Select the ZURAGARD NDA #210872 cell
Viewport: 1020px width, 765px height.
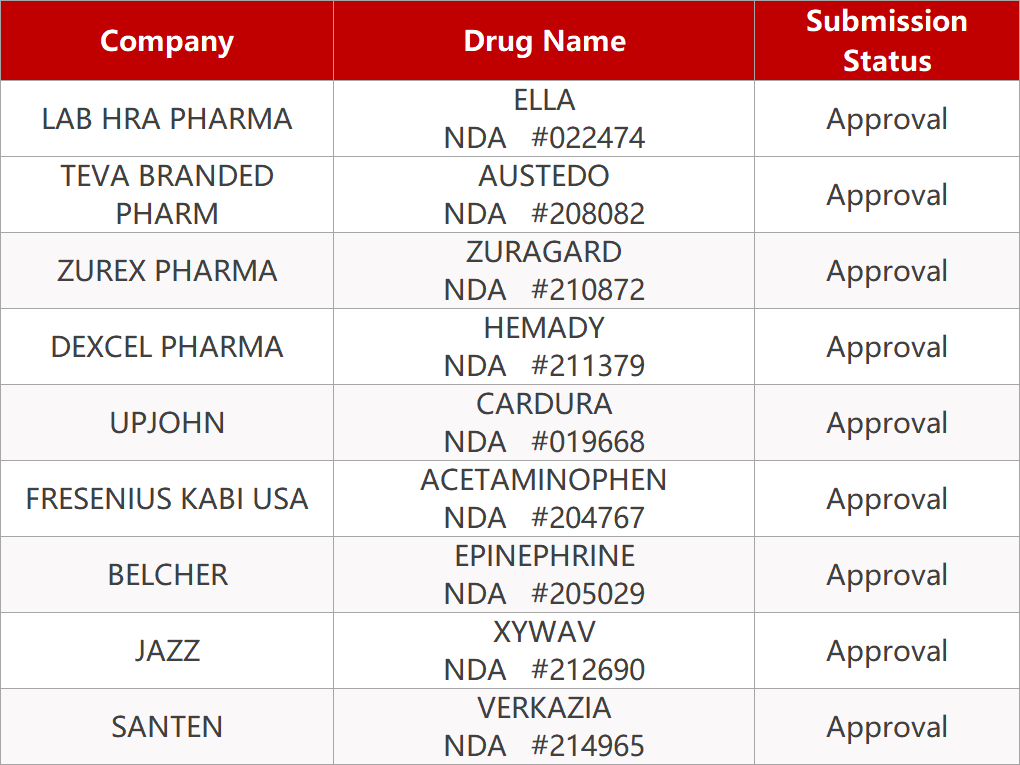point(544,271)
